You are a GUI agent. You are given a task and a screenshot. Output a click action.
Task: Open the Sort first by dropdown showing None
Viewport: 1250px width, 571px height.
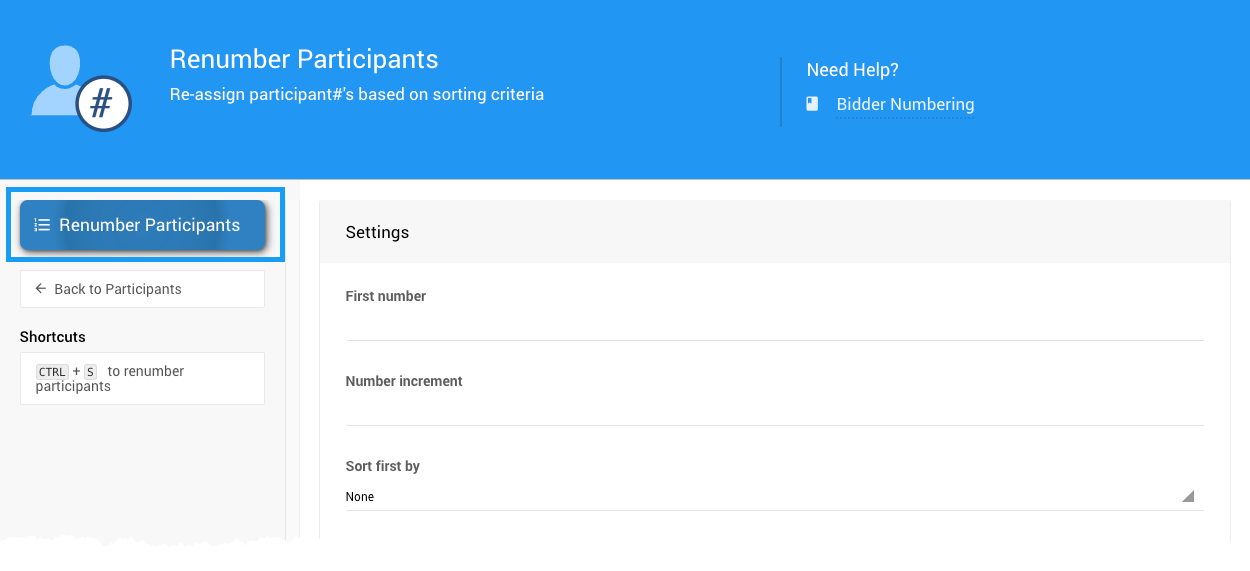pos(760,496)
